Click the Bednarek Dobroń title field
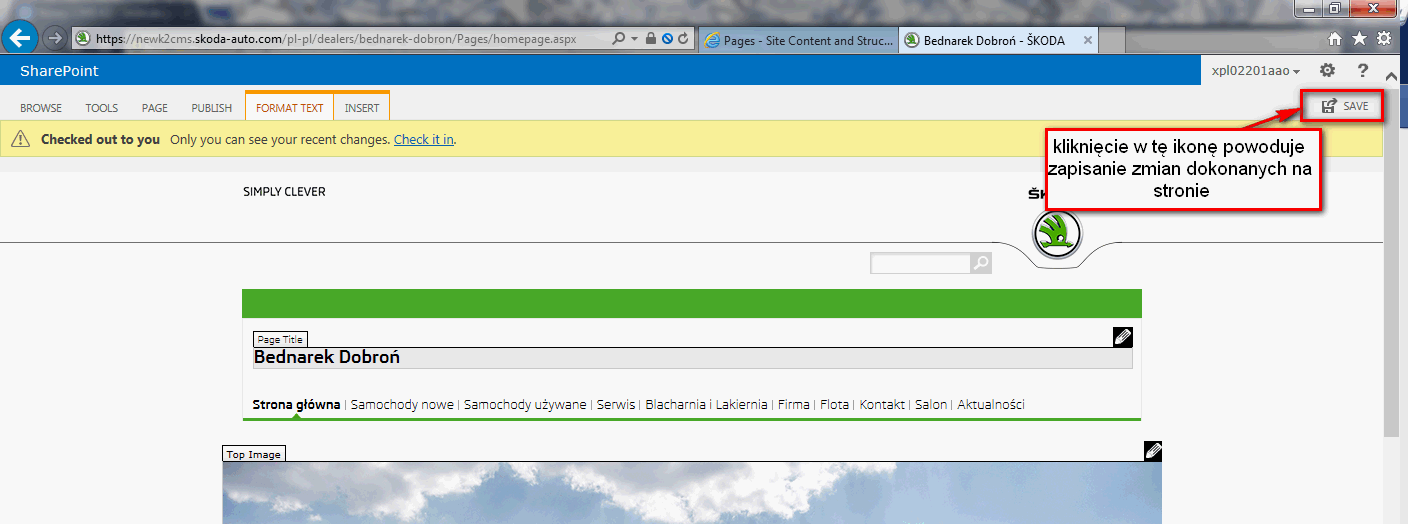 pos(692,357)
